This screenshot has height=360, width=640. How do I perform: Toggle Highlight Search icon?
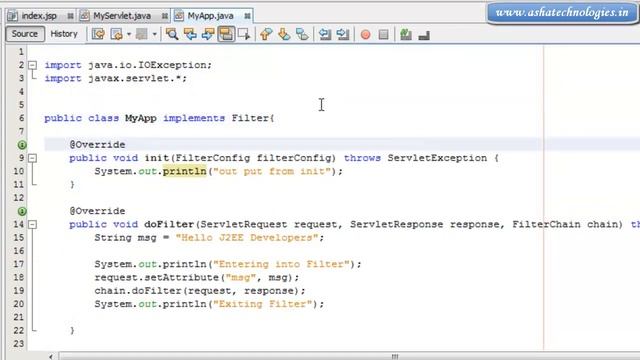click(226, 34)
